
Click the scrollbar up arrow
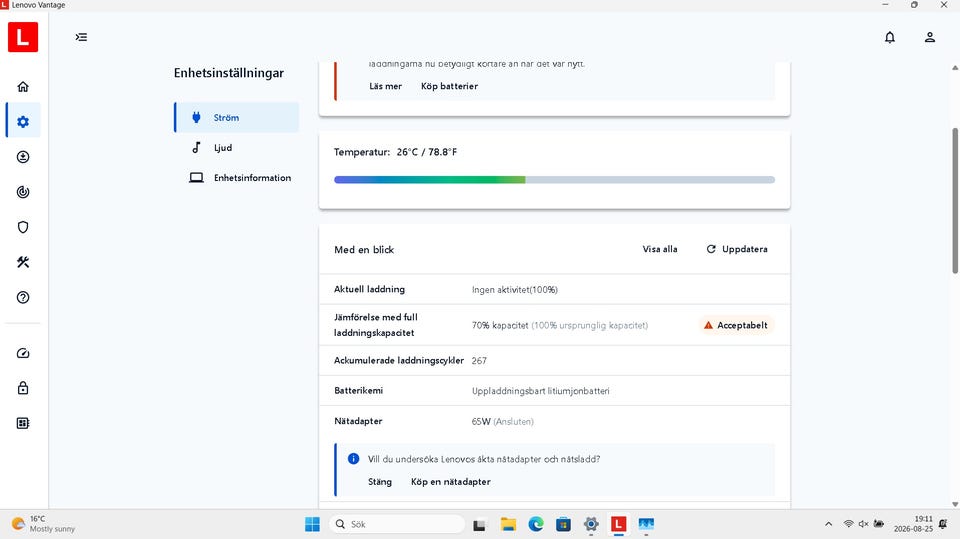(x=955, y=67)
